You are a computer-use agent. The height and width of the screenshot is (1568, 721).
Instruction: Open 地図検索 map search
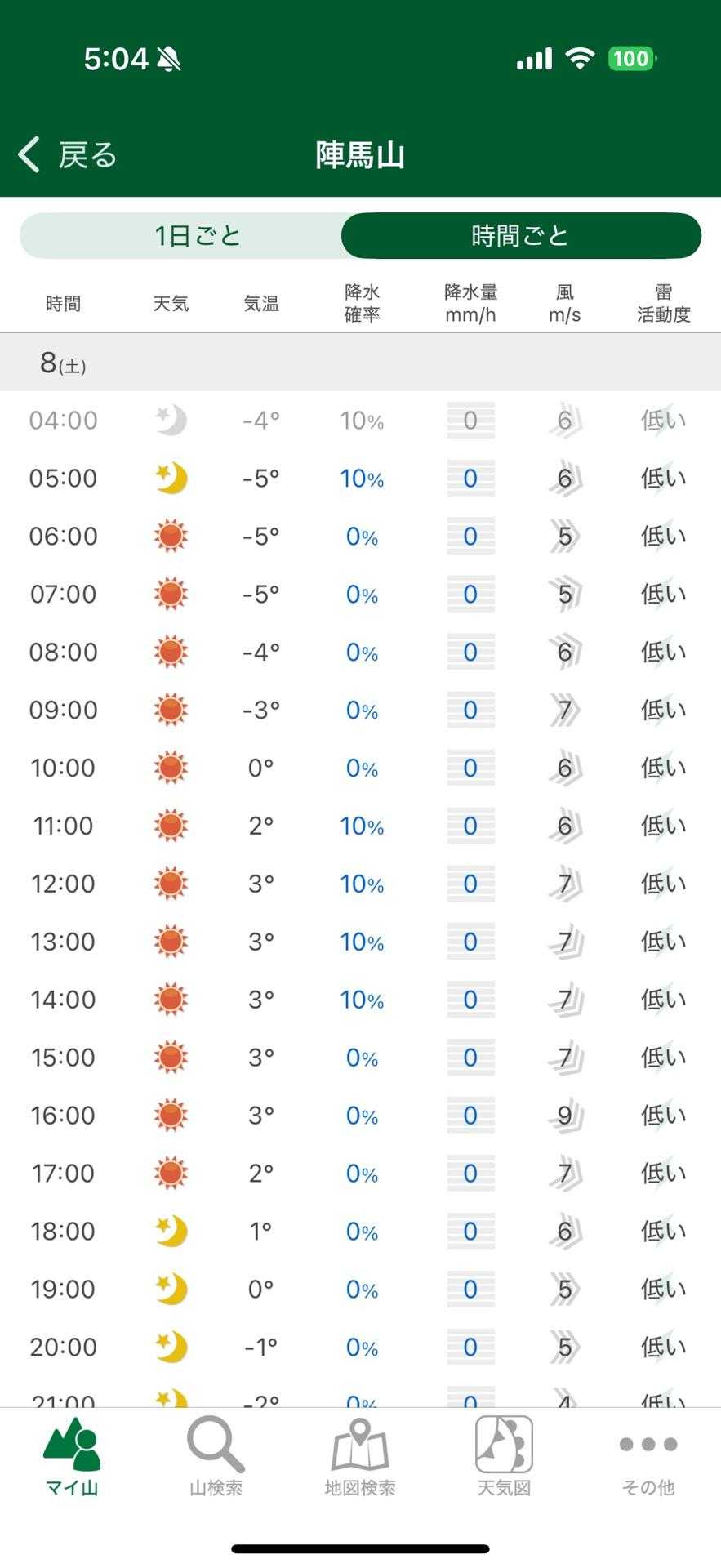(360, 1457)
